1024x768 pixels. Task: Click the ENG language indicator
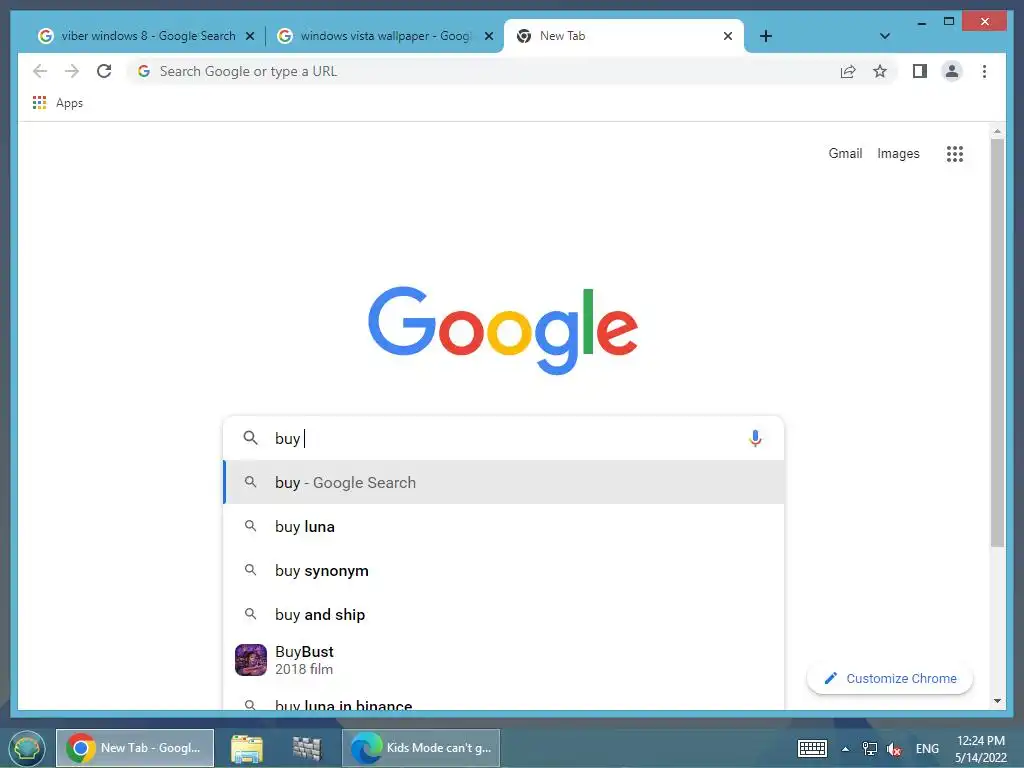click(927, 748)
